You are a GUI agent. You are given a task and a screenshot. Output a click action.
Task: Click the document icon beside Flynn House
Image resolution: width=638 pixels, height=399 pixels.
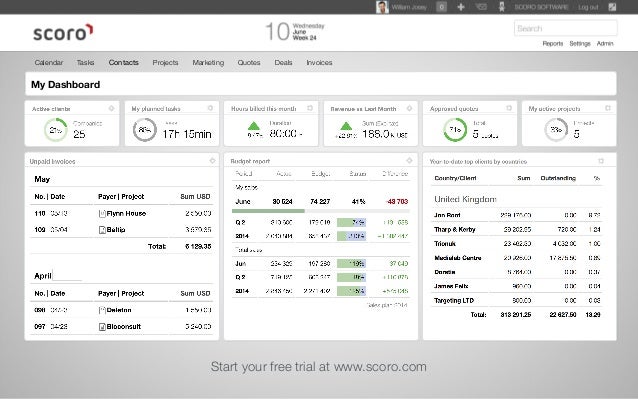(102, 214)
